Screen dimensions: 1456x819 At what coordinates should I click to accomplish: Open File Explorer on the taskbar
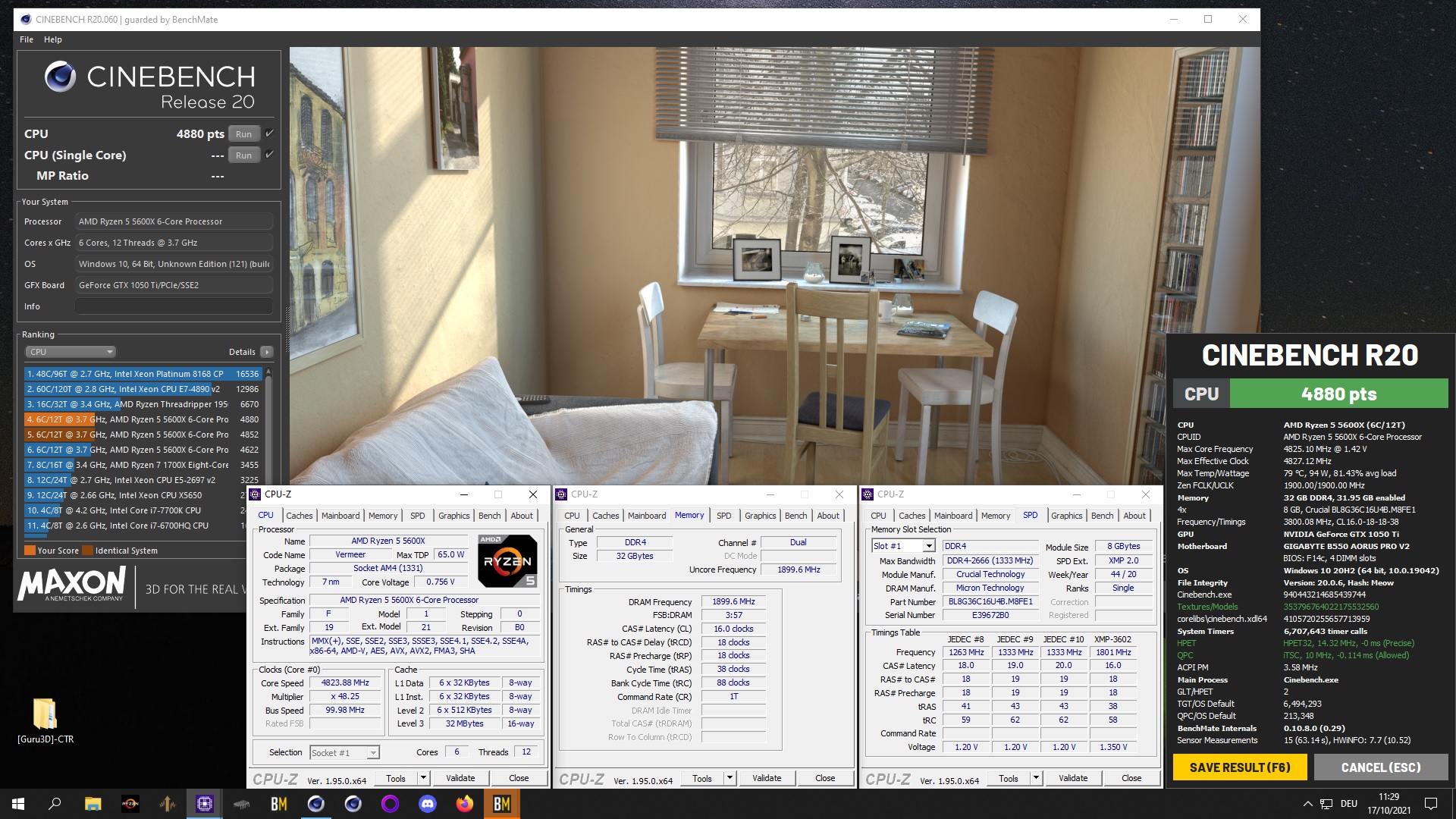[x=93, y=804]
